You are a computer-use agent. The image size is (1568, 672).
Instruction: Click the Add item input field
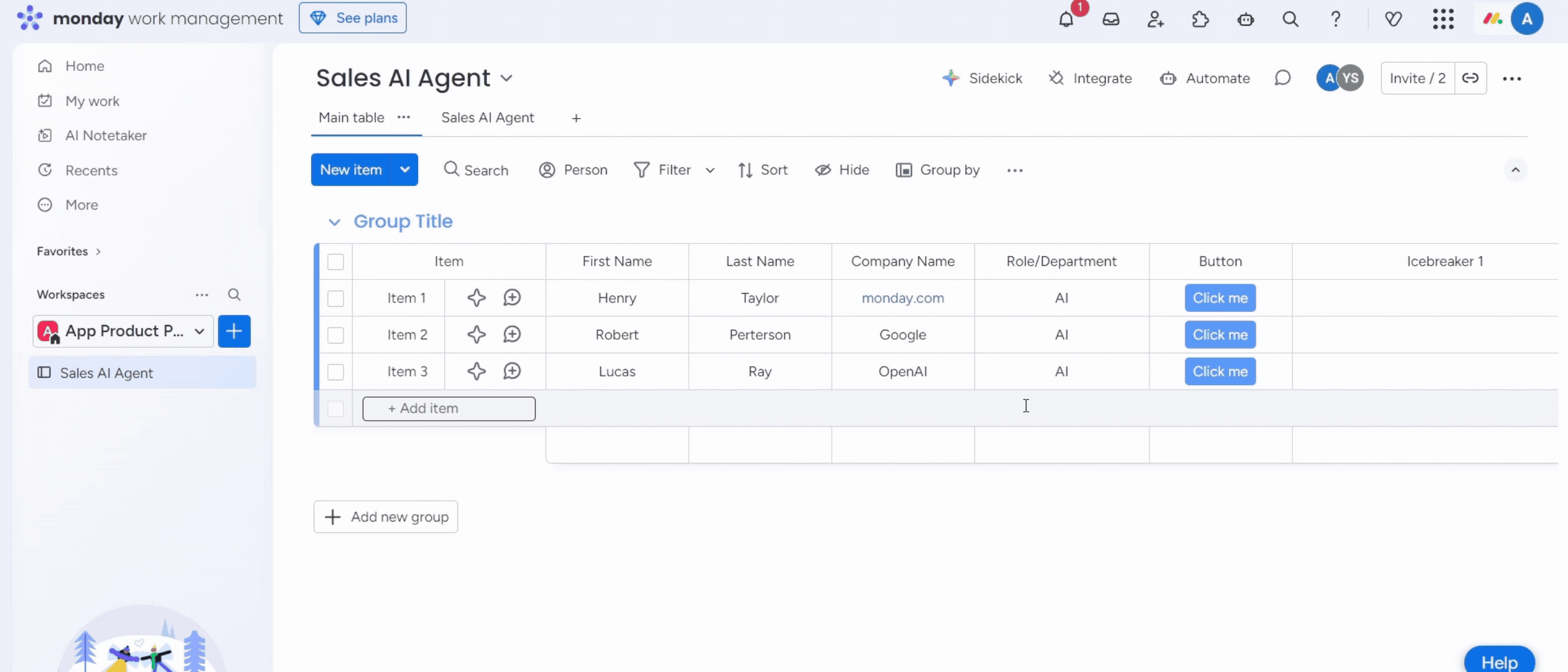449,409
